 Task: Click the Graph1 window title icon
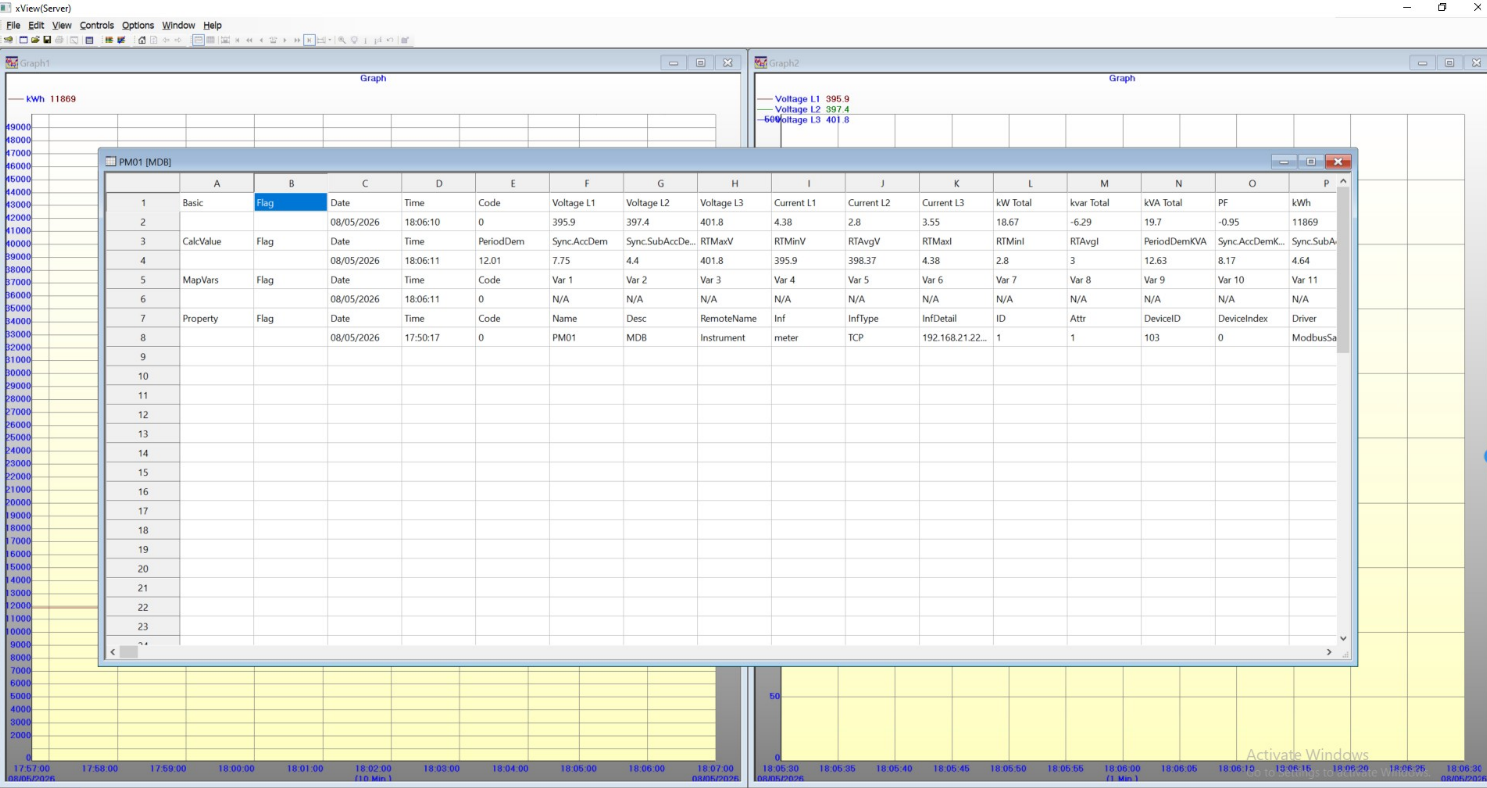pos(12,63)
